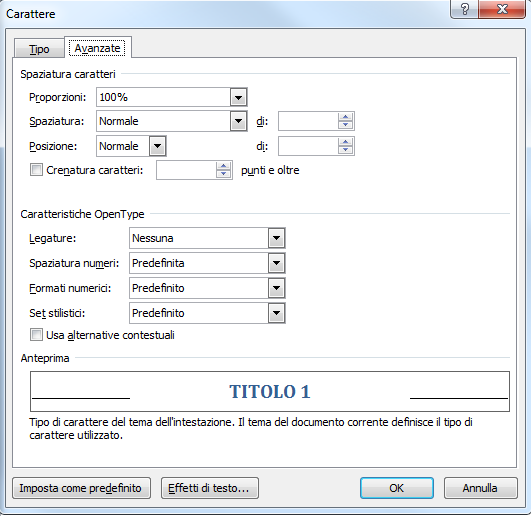The image size is (531, 516).
Task: Decrease Crenatura caratteri points arrow
Action: [224, 174]
